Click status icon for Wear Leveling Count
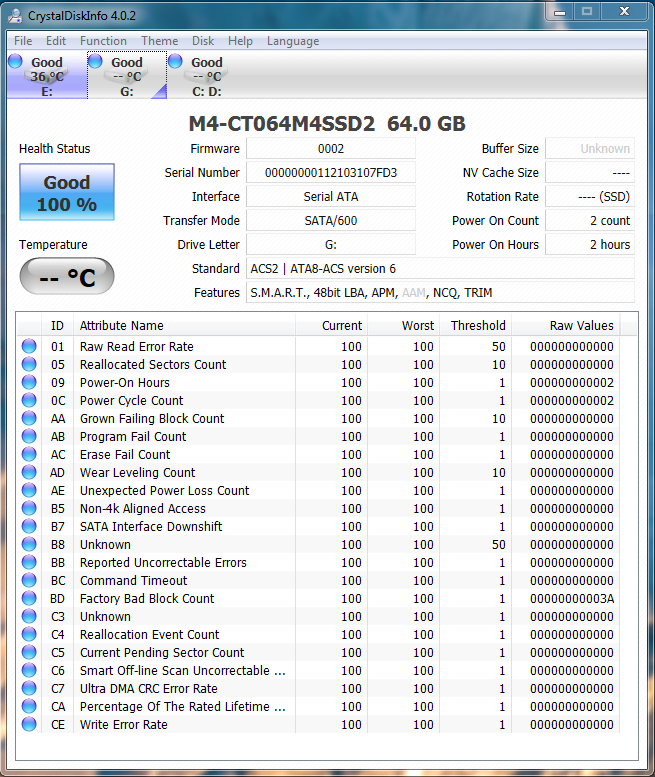655x777 pixels. [29, 472]
